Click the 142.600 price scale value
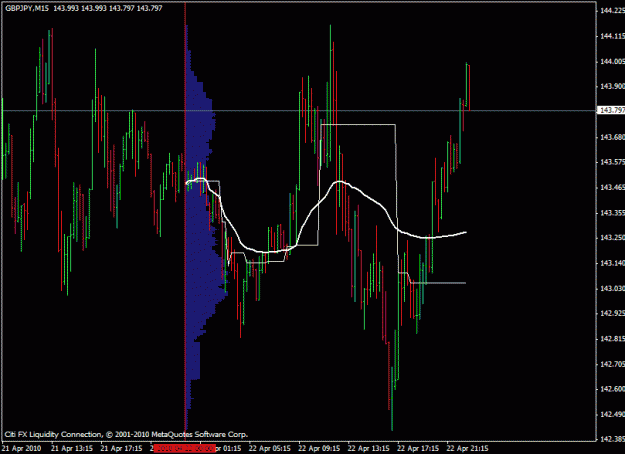This screenshot has height=454, width=625. tap(612, 389)
